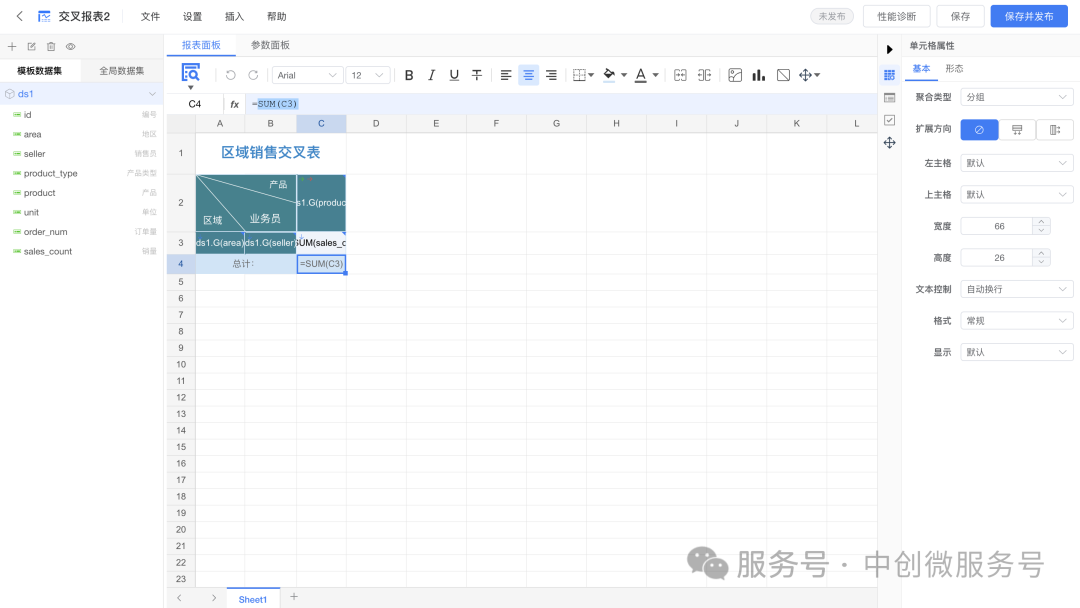Add a new dataset with plus icon
1080x608 pixels.
12,46
